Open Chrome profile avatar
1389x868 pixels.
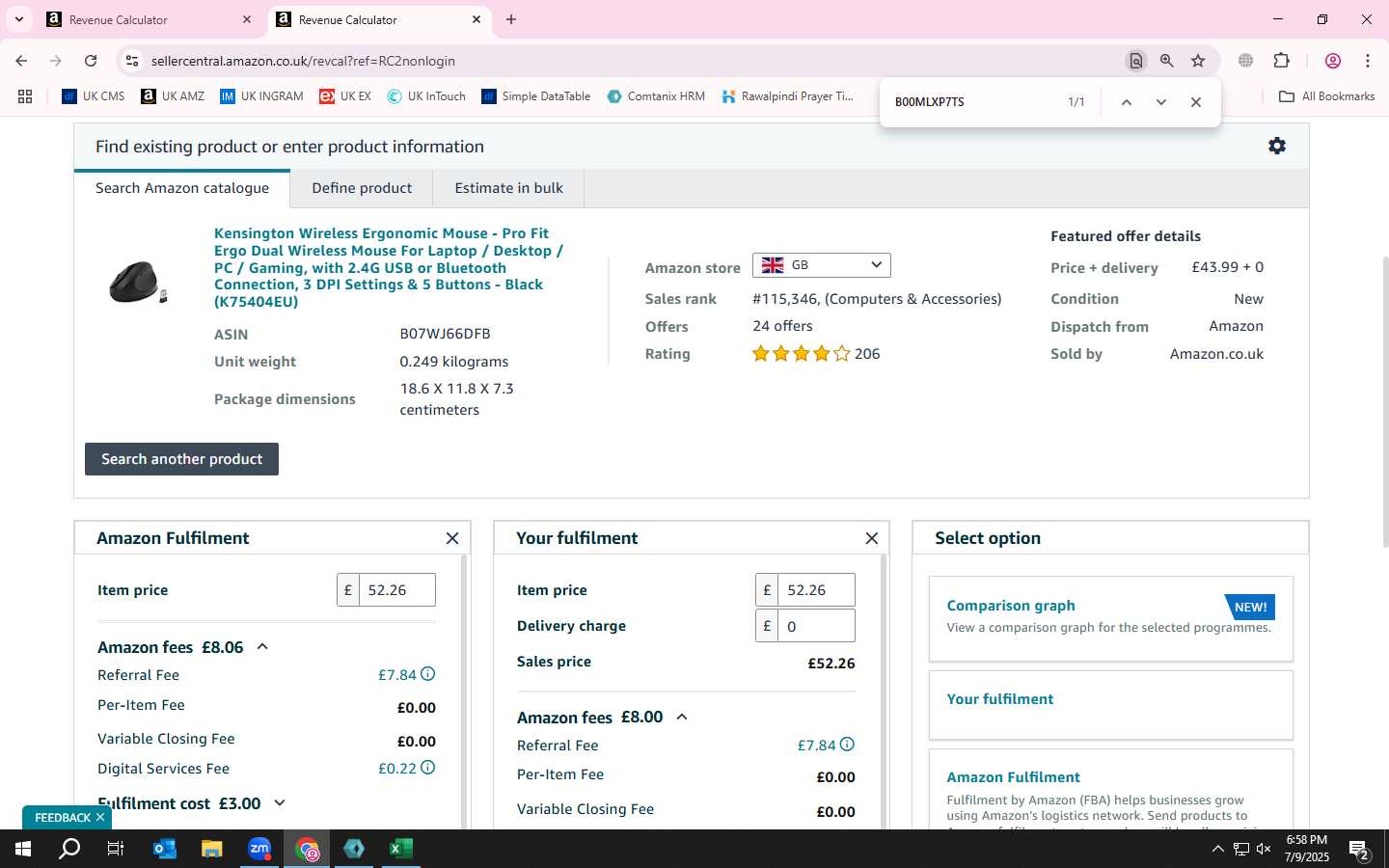(x=1333, y=61)
